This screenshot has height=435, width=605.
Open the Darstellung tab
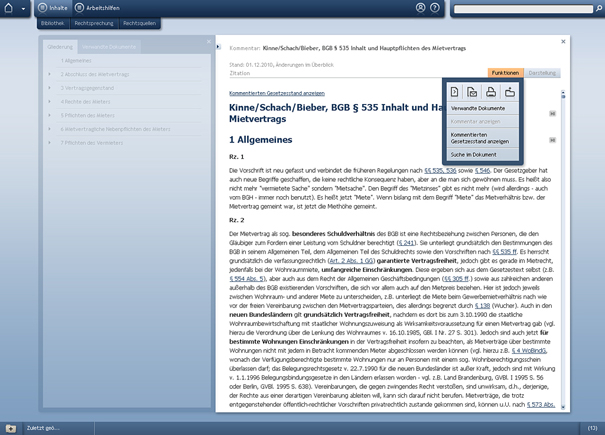(x=542, y=73)
